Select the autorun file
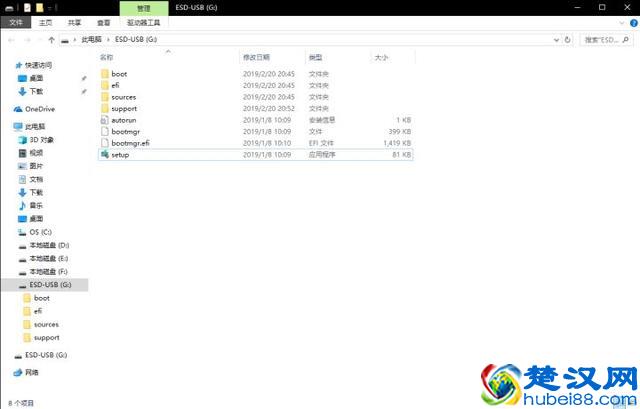Screen dimensions: 640x409 coord(122,120)
